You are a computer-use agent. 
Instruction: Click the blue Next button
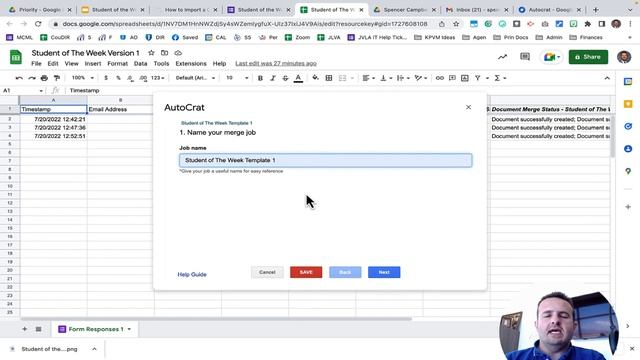coord(384,272)
